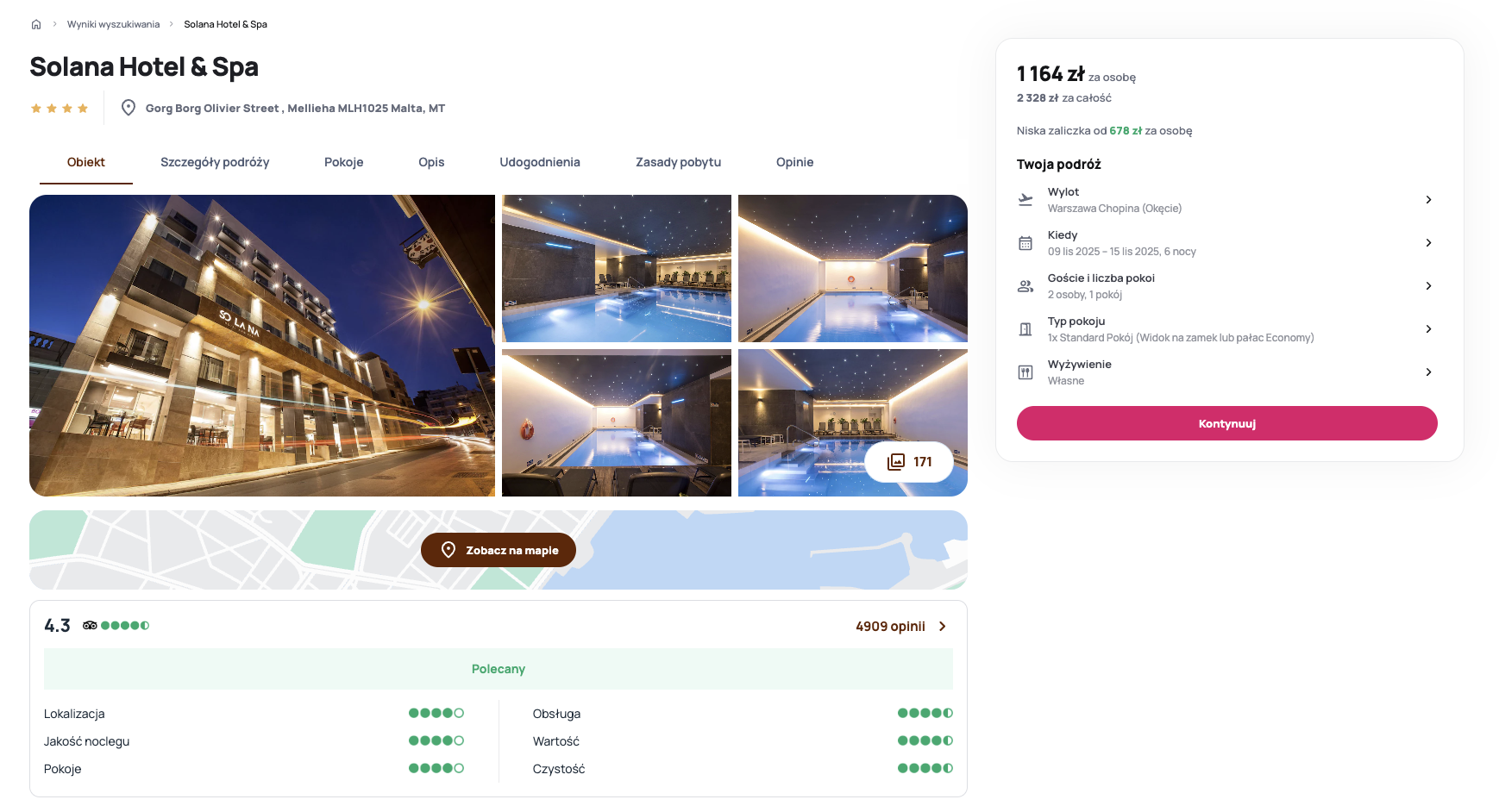Click the Obsługa rating dots
The image size is (1499, 812).
pyautogui.click(x=925, y=713)
